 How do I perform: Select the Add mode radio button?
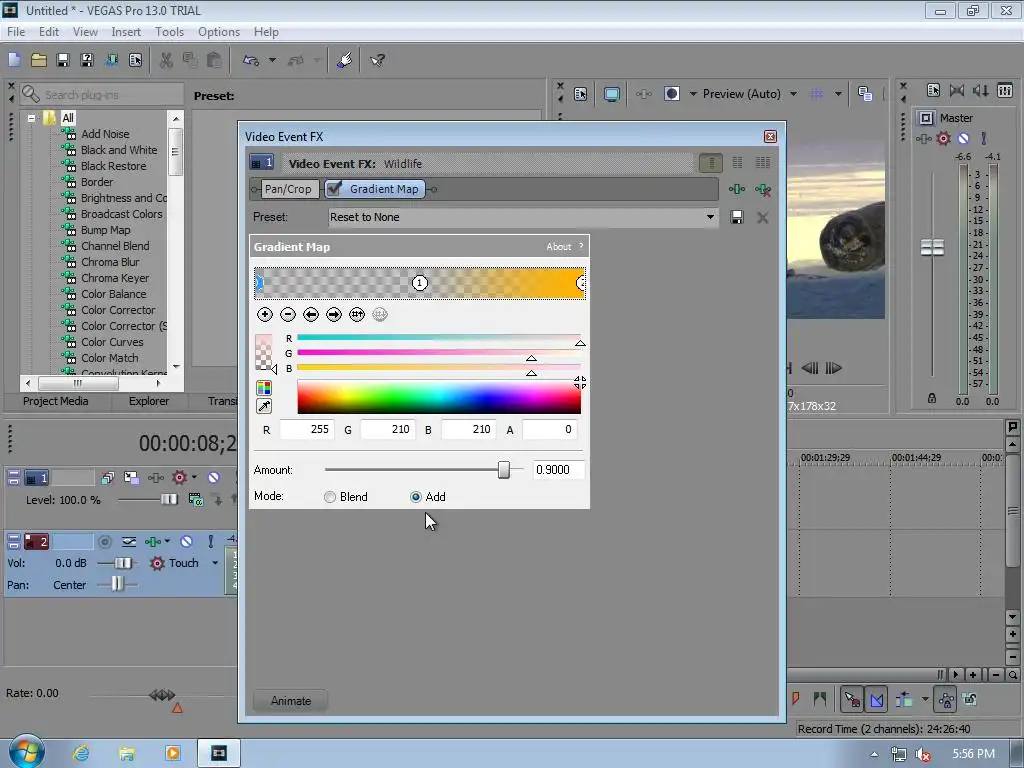[415, 497]
